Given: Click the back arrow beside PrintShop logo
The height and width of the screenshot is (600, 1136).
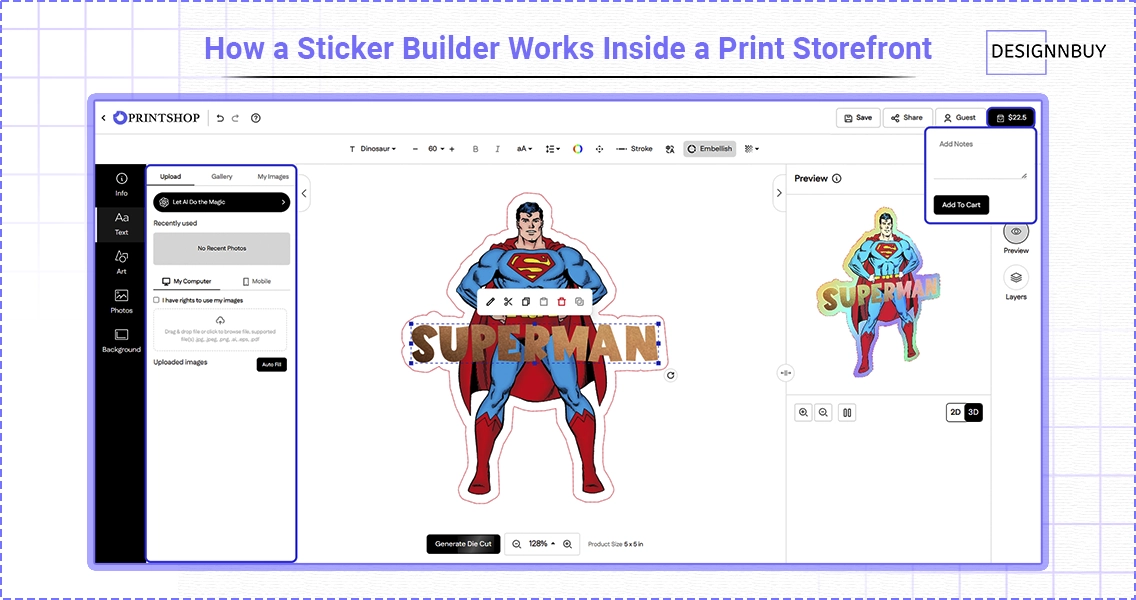Looking at the screenshot, I should tap(104, 117).
